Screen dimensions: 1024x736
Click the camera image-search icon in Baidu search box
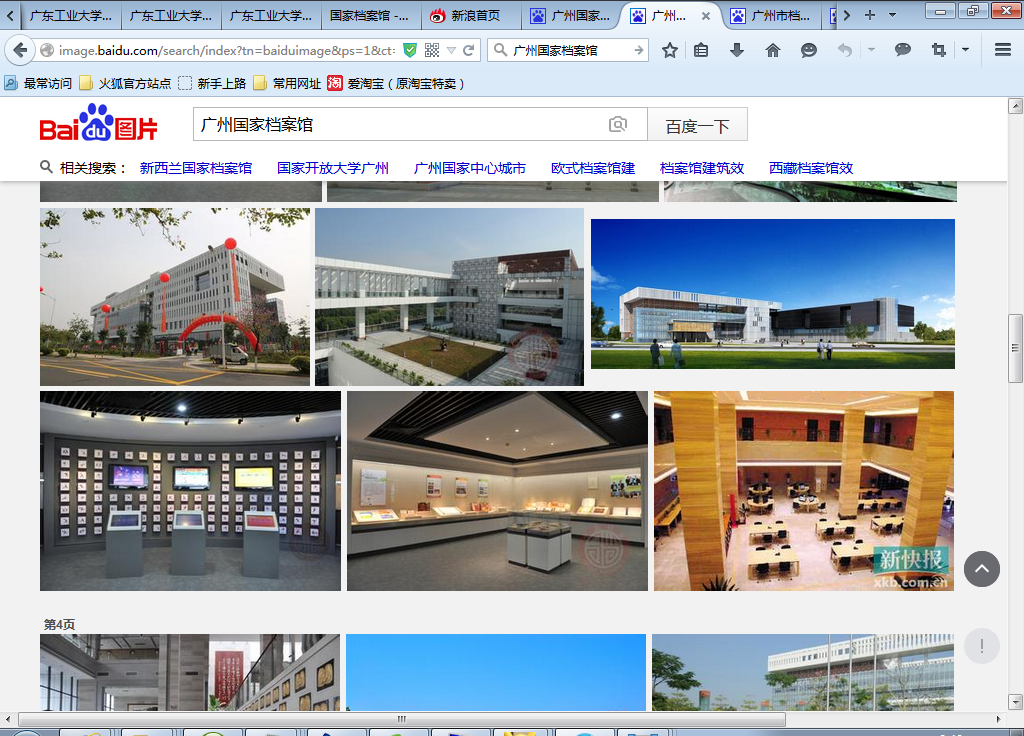[x=618, y=125]
